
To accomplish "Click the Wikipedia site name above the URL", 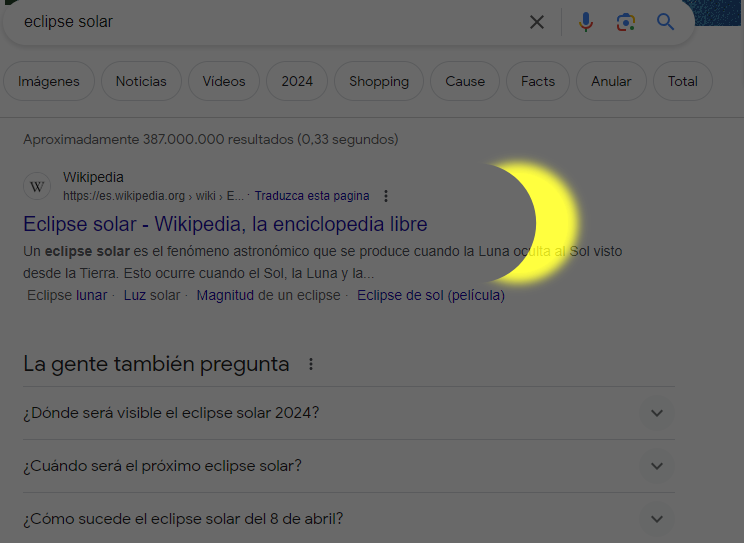I will pos(93,177).
